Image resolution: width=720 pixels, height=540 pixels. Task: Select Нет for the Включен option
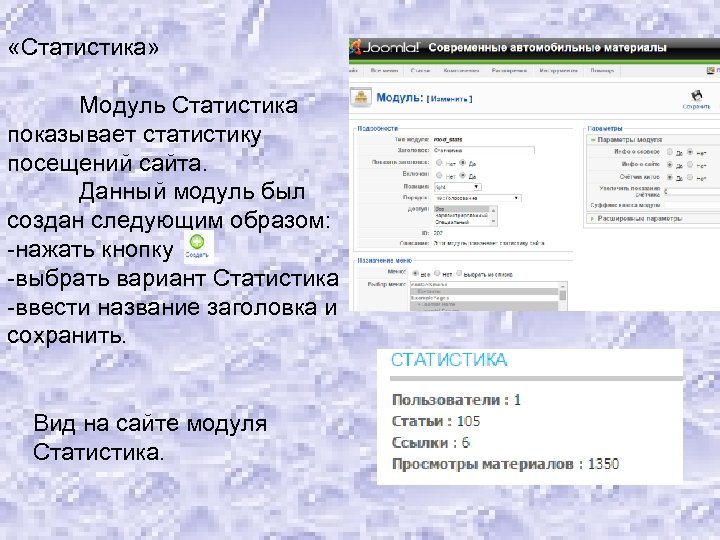(x=439, y=175)
